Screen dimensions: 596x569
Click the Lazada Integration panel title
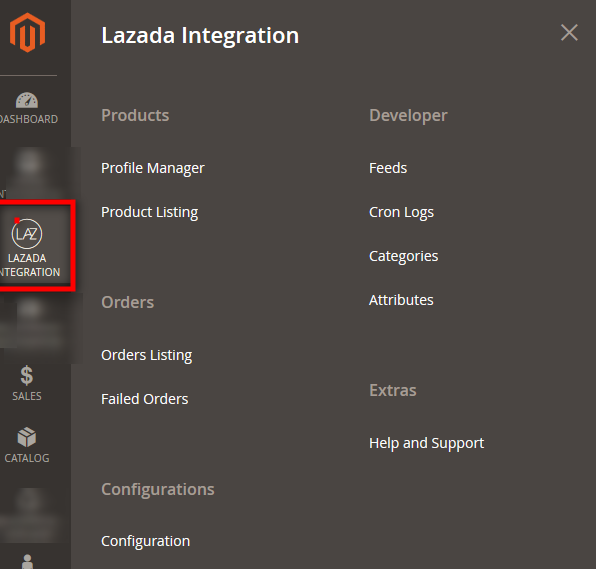pos(200,36)
